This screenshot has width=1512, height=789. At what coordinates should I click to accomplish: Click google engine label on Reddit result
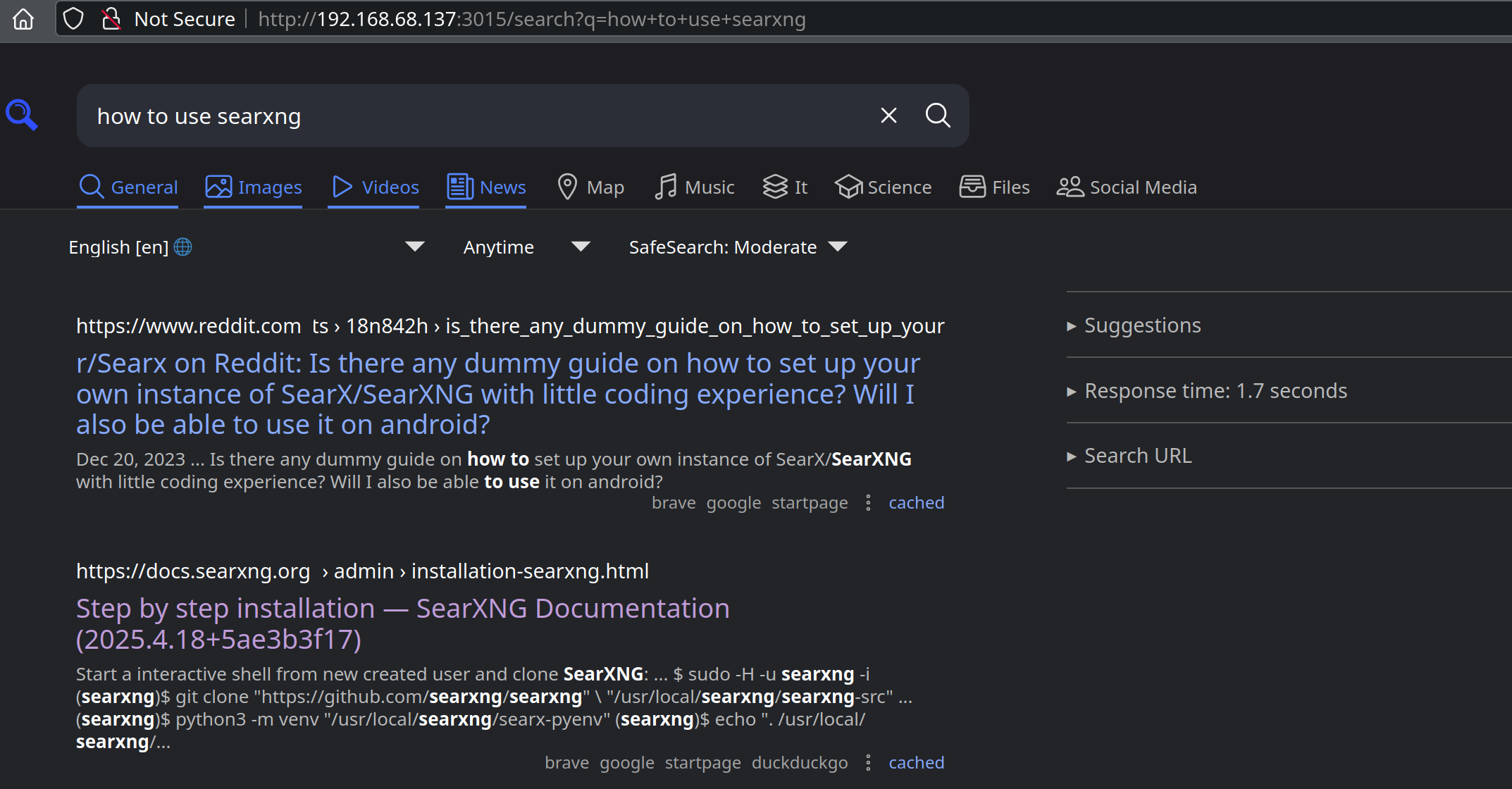pos(733,503)
